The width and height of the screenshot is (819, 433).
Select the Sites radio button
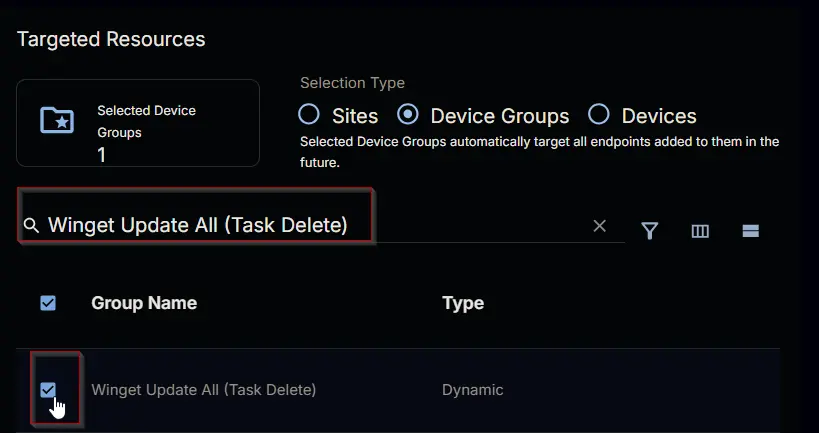tap(309, 114)
